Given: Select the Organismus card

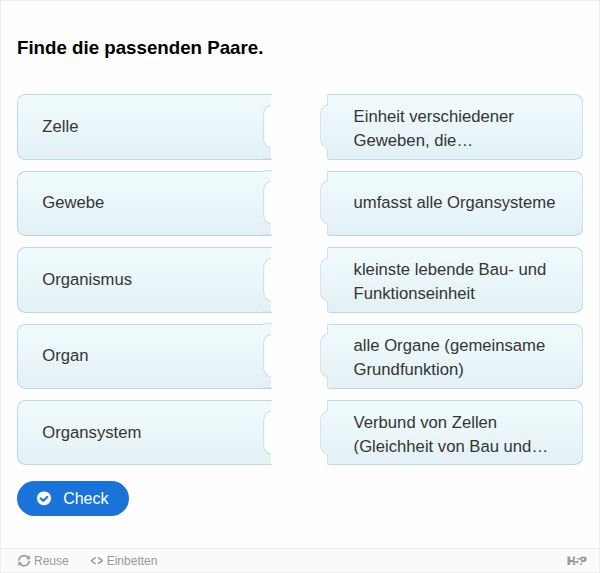Looking at the screenshot, I should point(144,280).
